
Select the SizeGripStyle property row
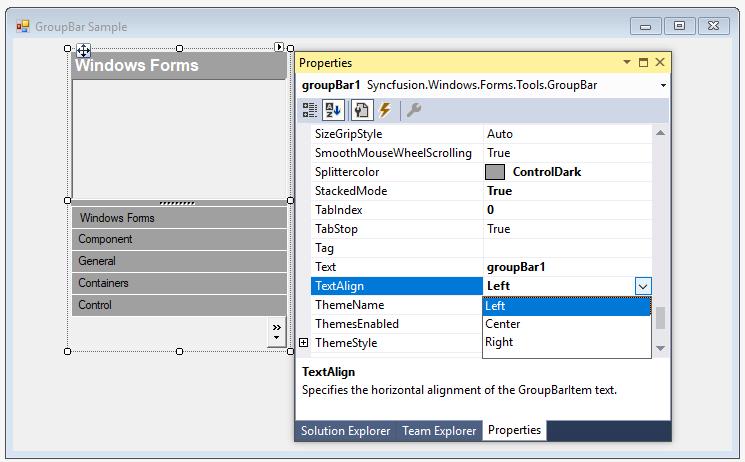481,134
